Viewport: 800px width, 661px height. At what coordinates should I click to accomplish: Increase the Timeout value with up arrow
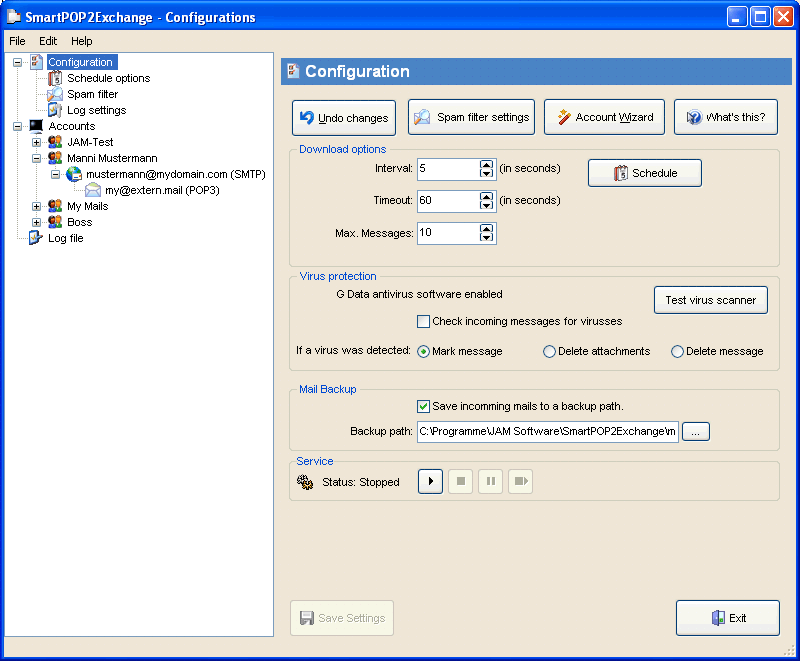click(x=487, y=196)
